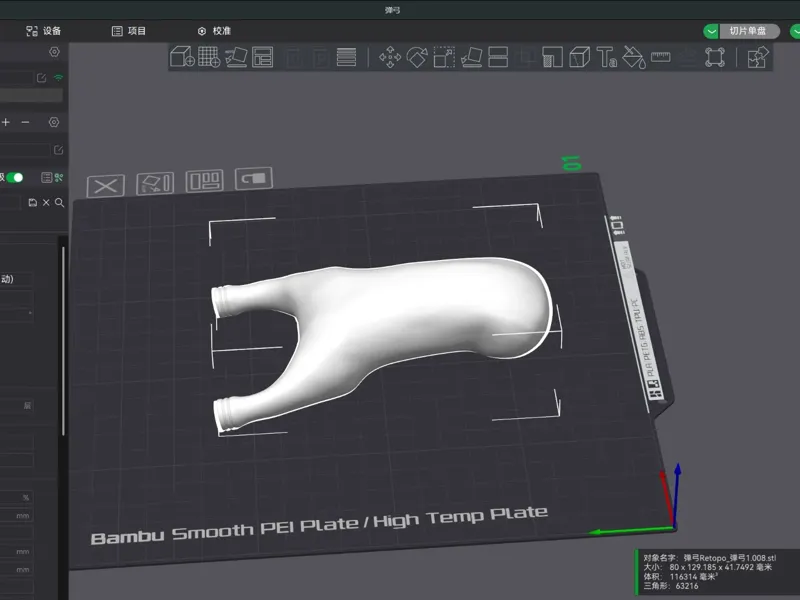Select the Move tool
800x600 pixels.
tap(390, 57)
